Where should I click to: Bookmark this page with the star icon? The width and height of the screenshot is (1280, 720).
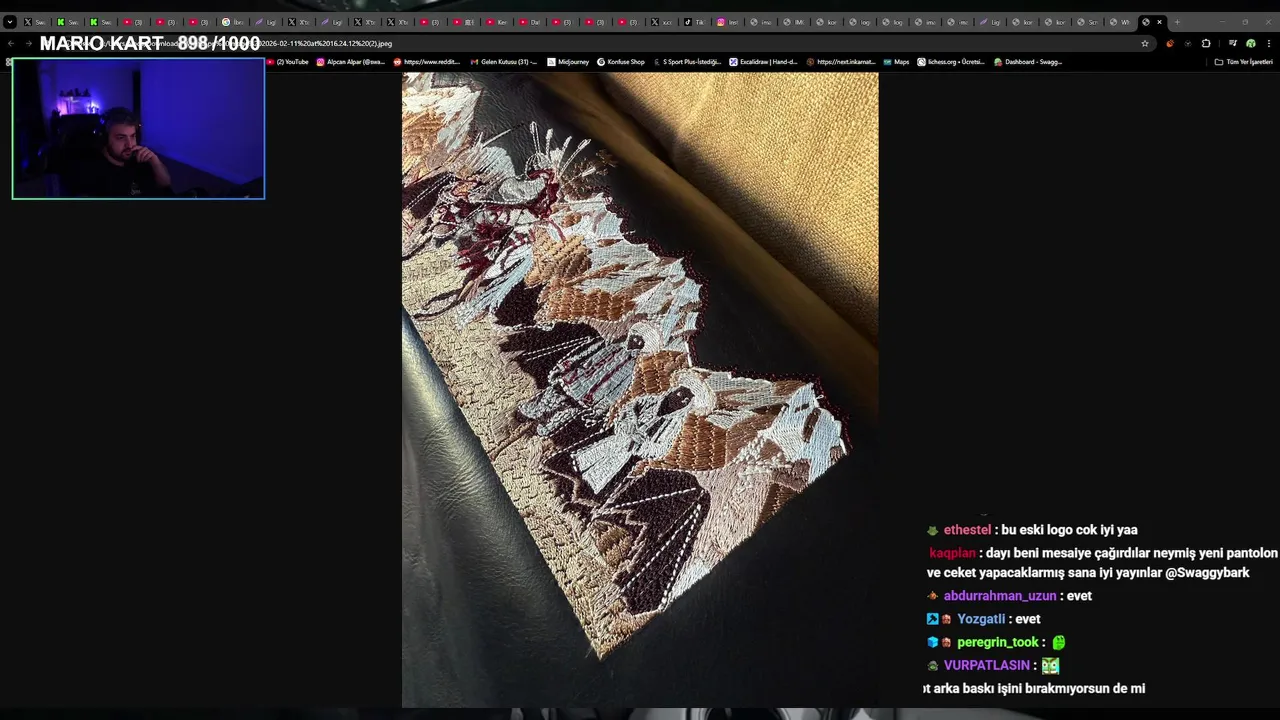point(1145,43)
